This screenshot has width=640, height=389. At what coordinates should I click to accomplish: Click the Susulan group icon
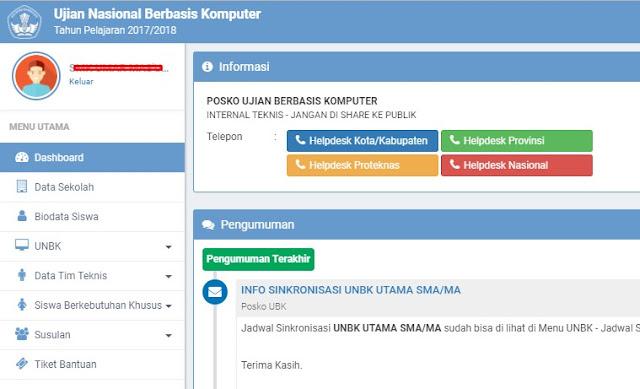(22, 334)
